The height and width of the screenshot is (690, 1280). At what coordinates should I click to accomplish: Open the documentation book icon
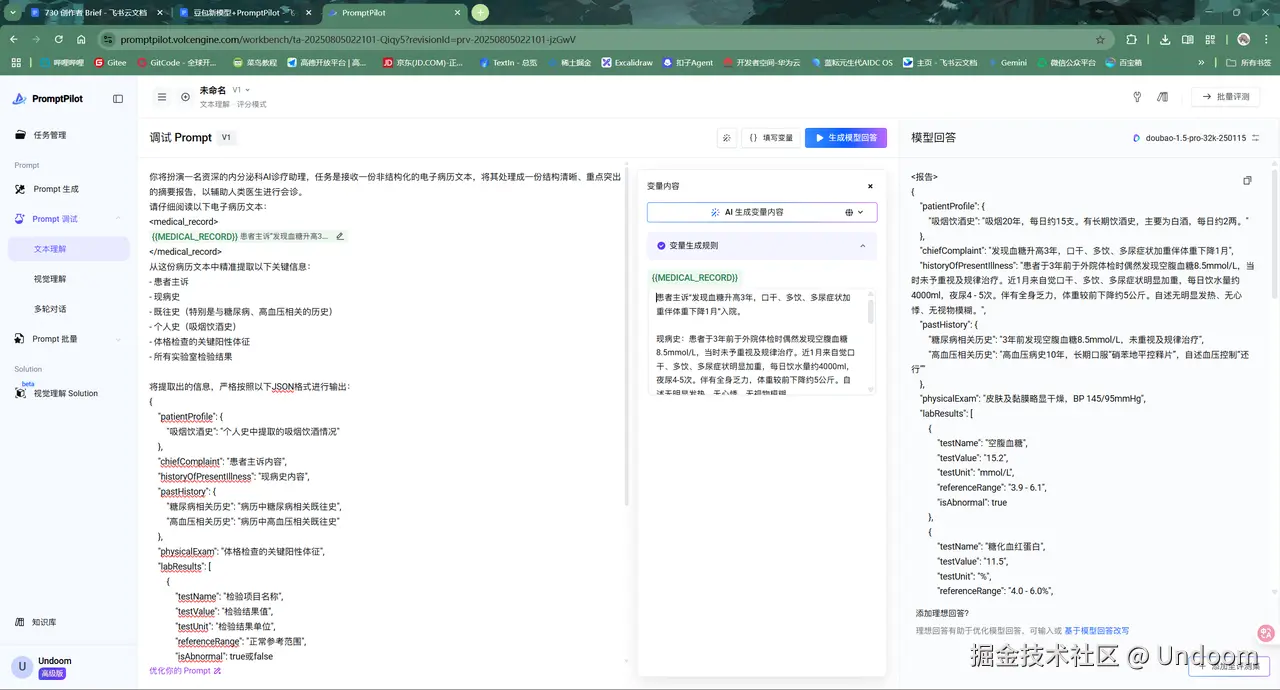click(1163, 97)
